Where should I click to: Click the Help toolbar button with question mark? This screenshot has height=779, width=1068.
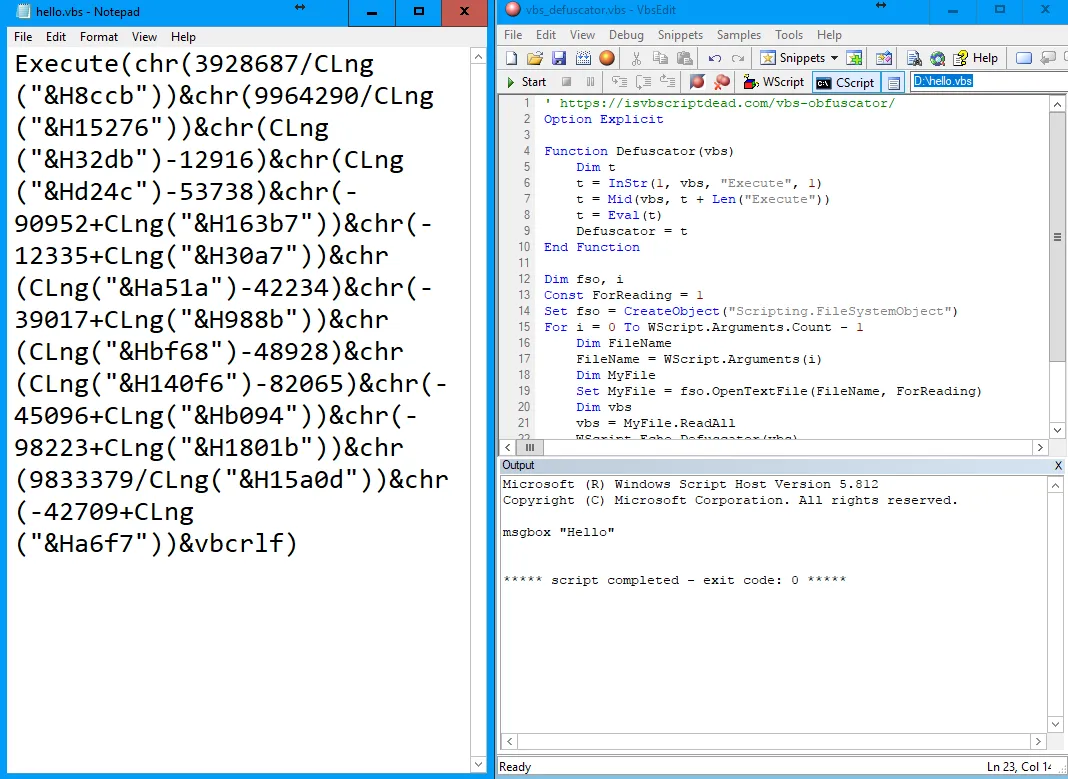point(976,58)
